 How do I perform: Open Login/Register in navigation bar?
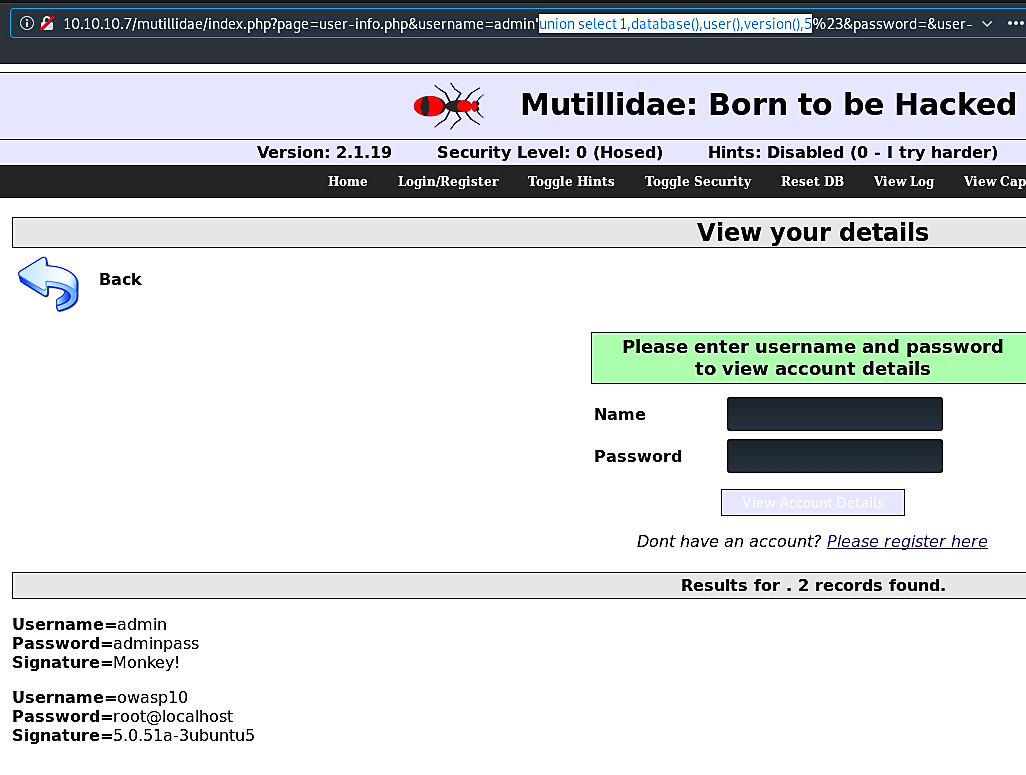pos(448,181)
